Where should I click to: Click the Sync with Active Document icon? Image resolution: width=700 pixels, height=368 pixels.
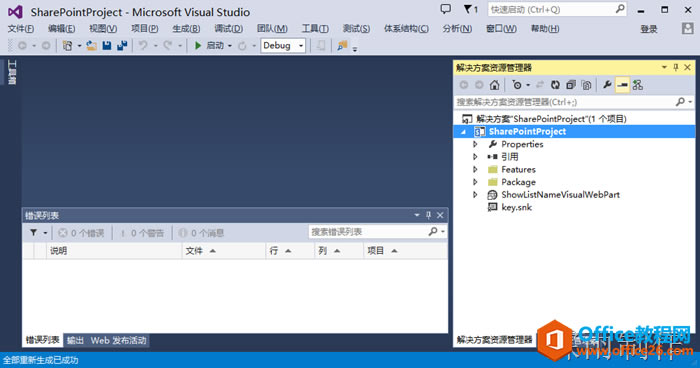click(540, 85)
